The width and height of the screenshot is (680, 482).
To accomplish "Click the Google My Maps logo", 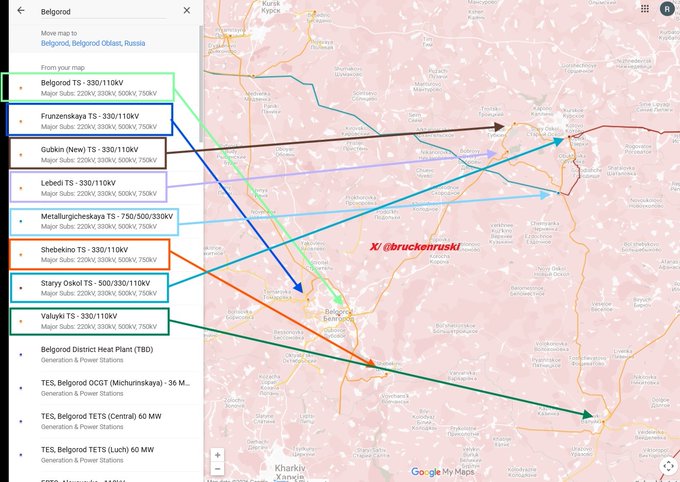I will pyautogui.click(x=442, y=472).
